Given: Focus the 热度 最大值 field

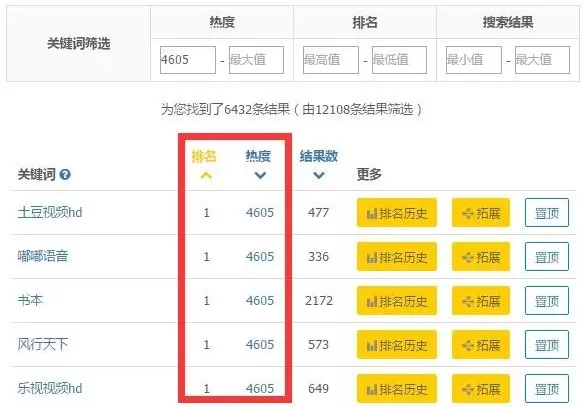Looking at the screenshot, I should 256,60.
